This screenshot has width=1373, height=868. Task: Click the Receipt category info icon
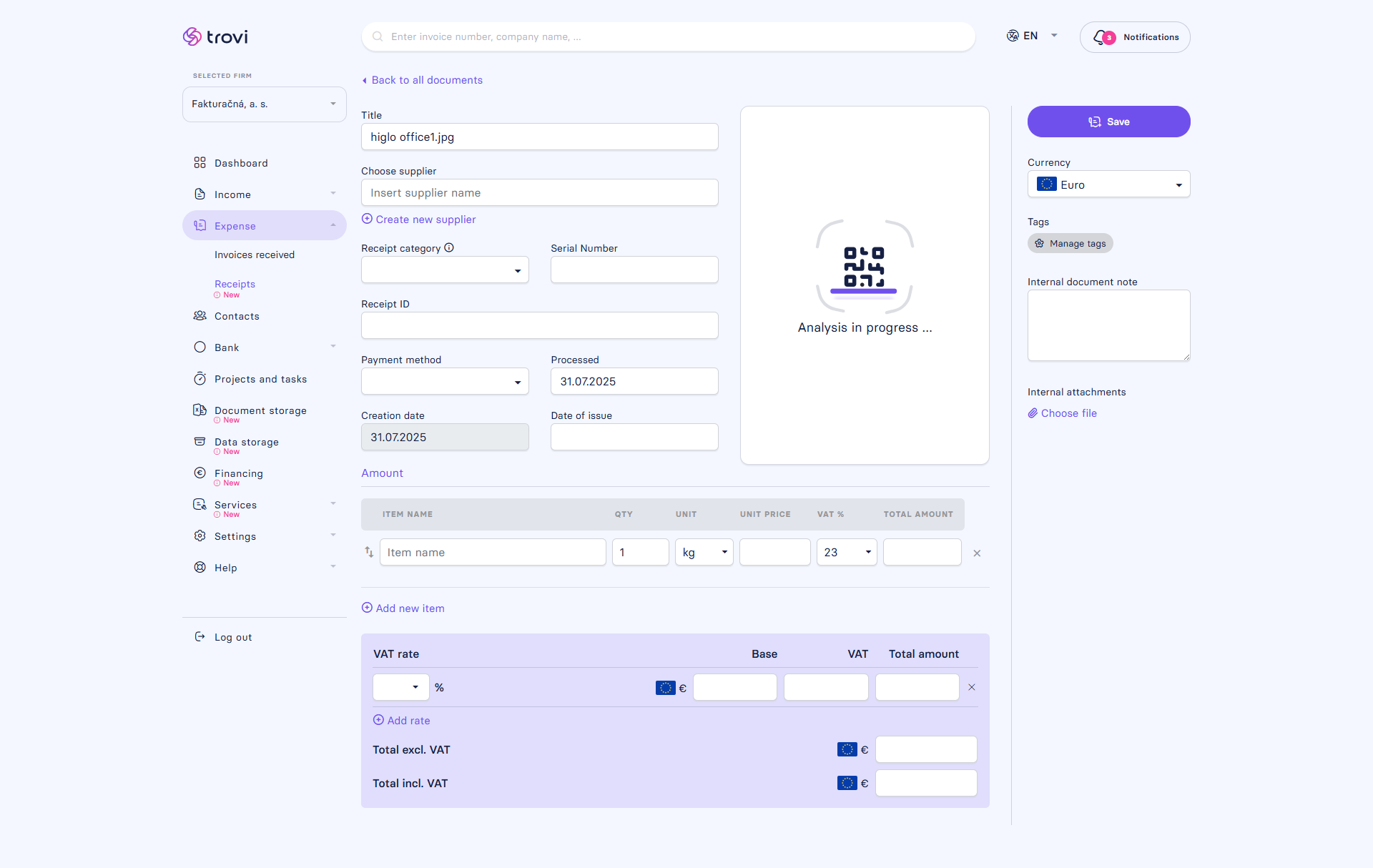point(449,247)
